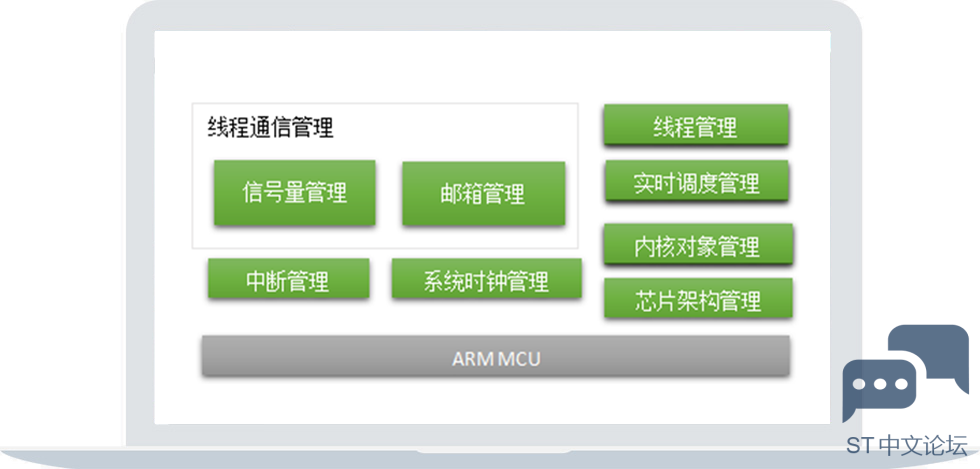Click the 内核对象管理 block
The height and width of the screenshot is (469, 980).
(x=698, y=244)
